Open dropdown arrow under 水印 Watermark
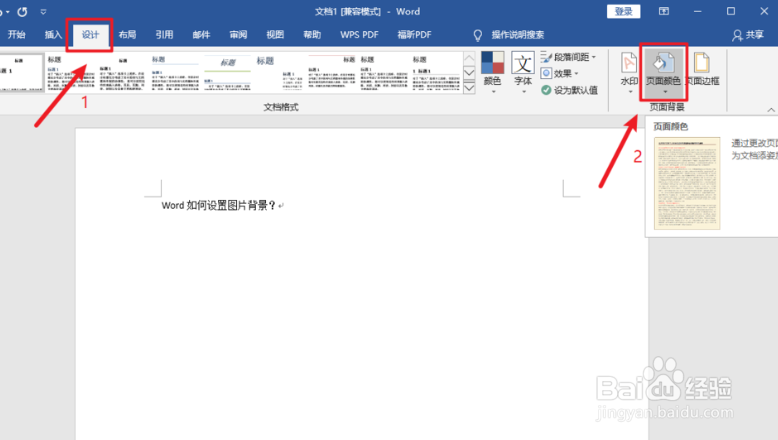The width and height of the screenshot is (778, 440). pyautogui.click(x=630, y=92)
